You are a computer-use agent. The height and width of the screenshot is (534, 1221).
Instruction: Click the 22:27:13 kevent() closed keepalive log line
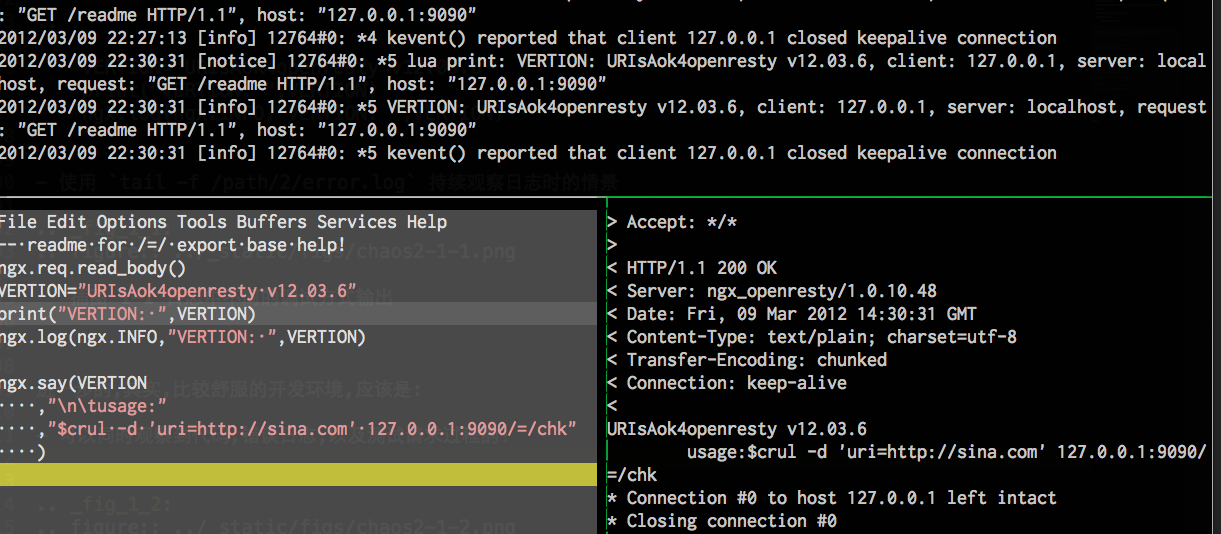tap(528, 38)
